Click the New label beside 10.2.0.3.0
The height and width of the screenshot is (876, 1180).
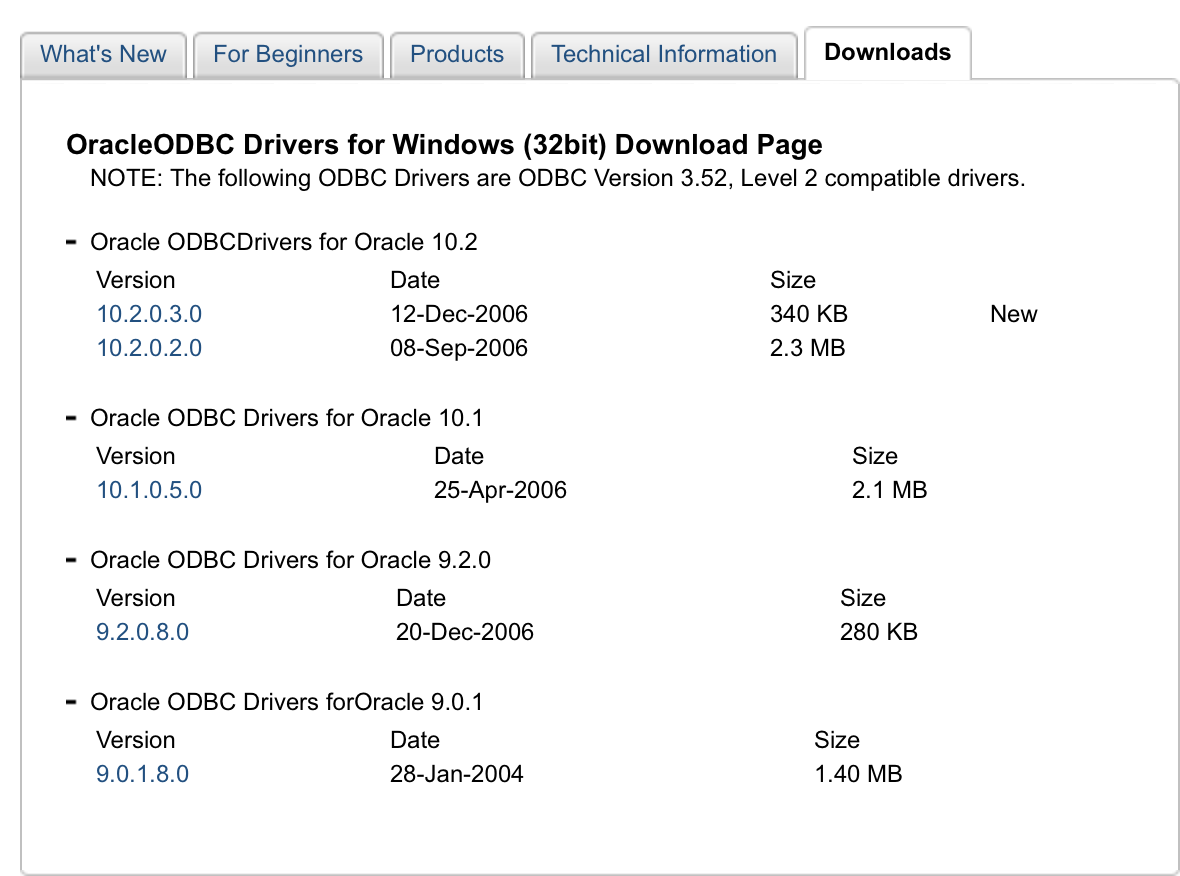[1014, 314]
